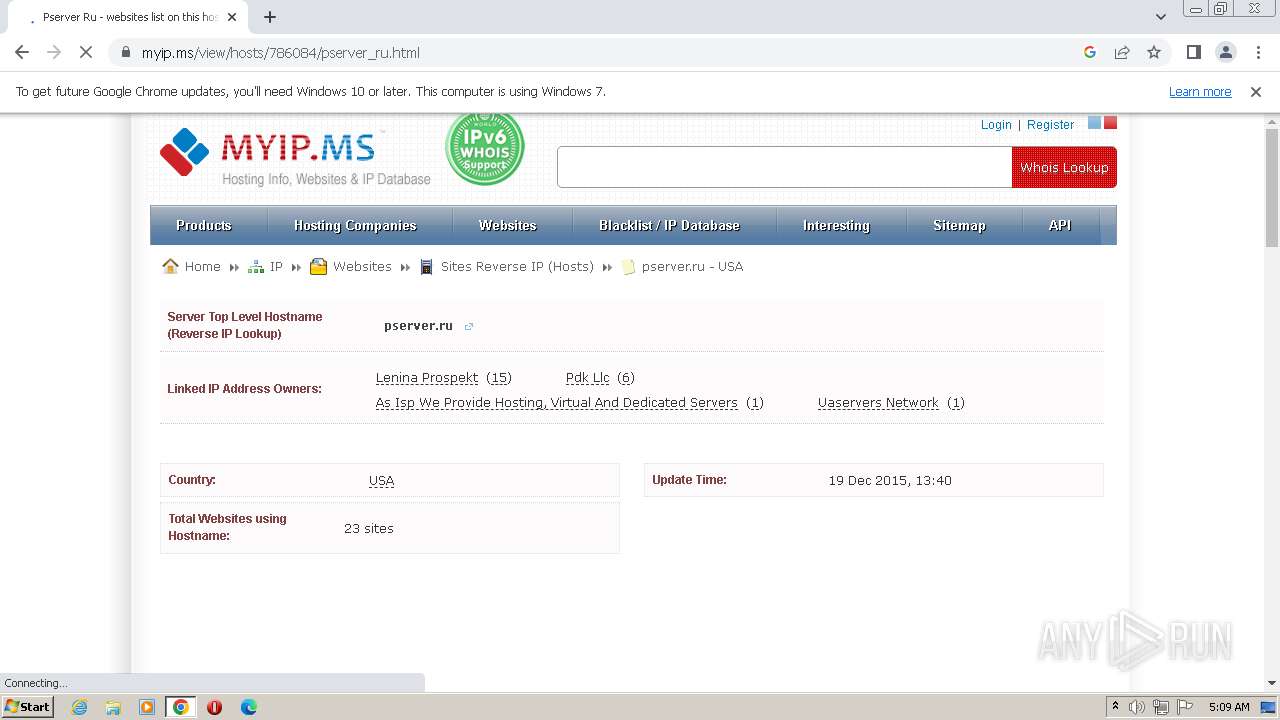
Task: Dismiss the Chrome update notification bar
Action: pyautogui.click(x=1256, y=92)
